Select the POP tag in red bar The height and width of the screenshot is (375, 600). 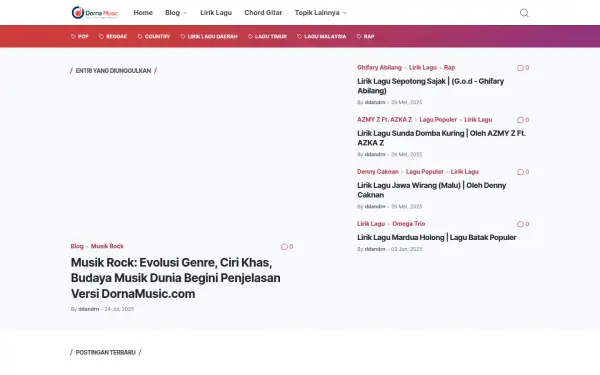click(80, 36)
